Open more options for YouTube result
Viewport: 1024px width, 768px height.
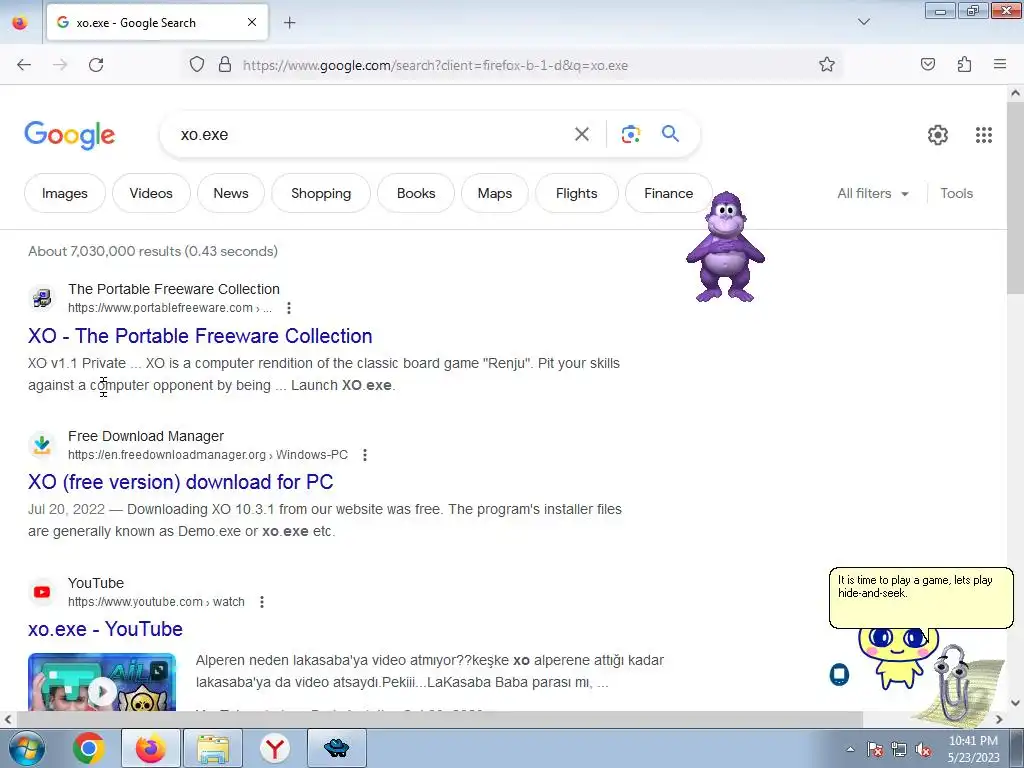[x=262, y=601]
